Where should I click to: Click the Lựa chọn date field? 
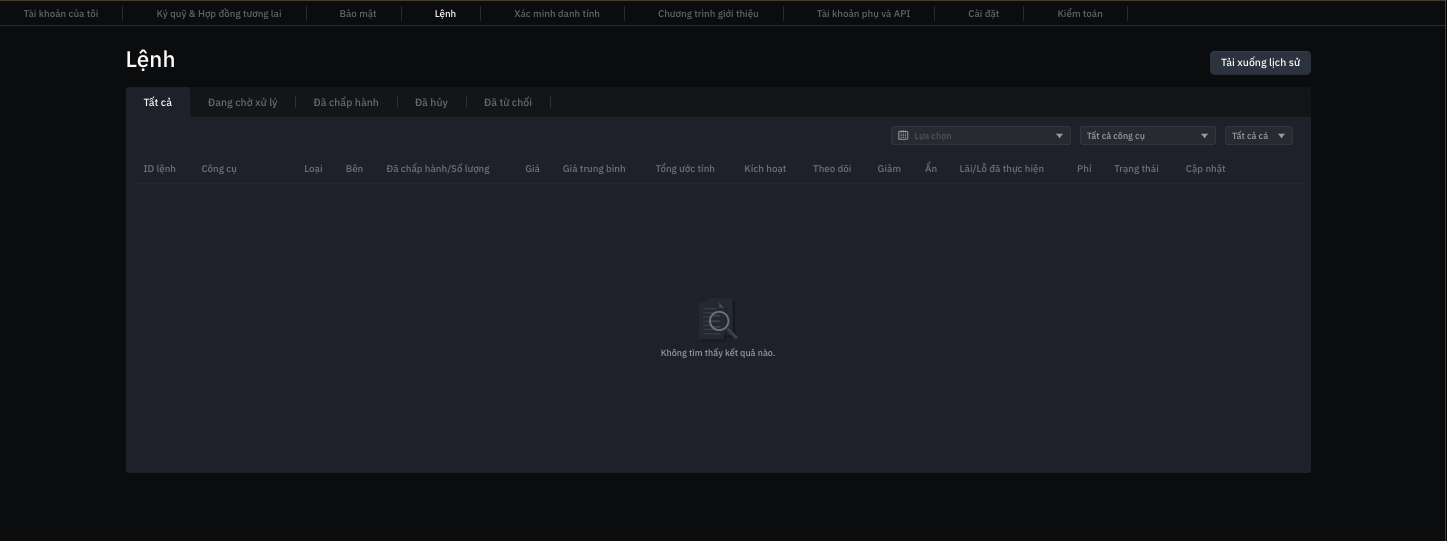pos(981,136)
